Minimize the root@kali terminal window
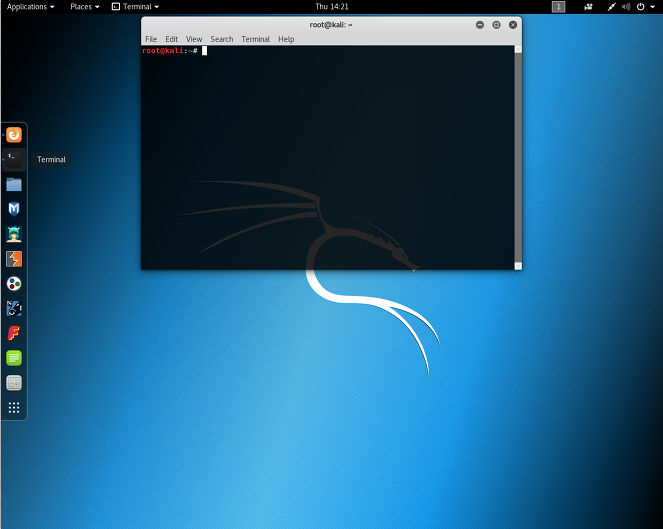This screenshot has width=663, height=529. (x=479, y=25)
